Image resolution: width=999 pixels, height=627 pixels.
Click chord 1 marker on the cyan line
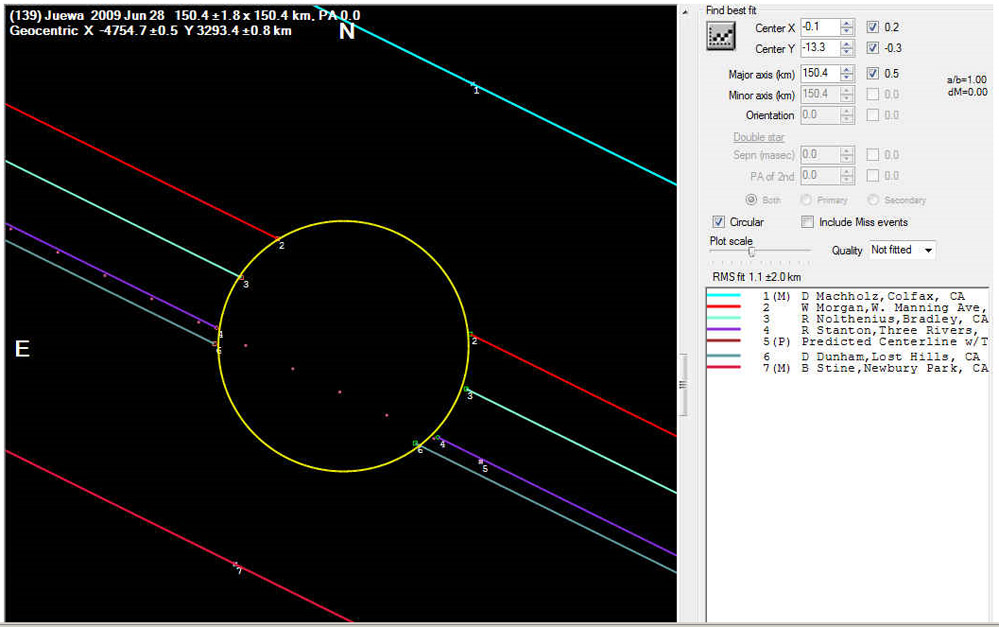coord(473,84)
